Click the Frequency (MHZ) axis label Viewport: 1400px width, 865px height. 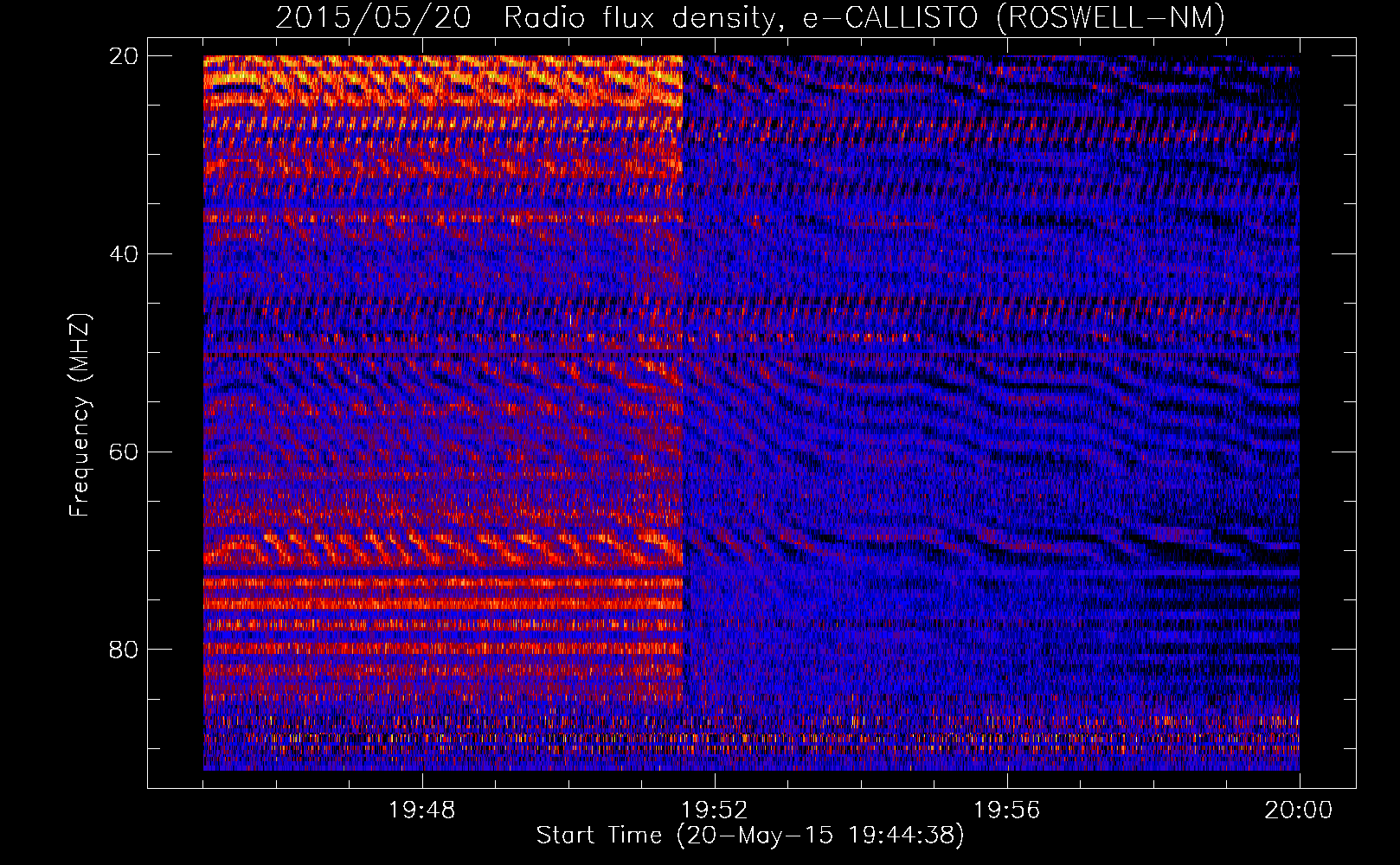[80, 415]
